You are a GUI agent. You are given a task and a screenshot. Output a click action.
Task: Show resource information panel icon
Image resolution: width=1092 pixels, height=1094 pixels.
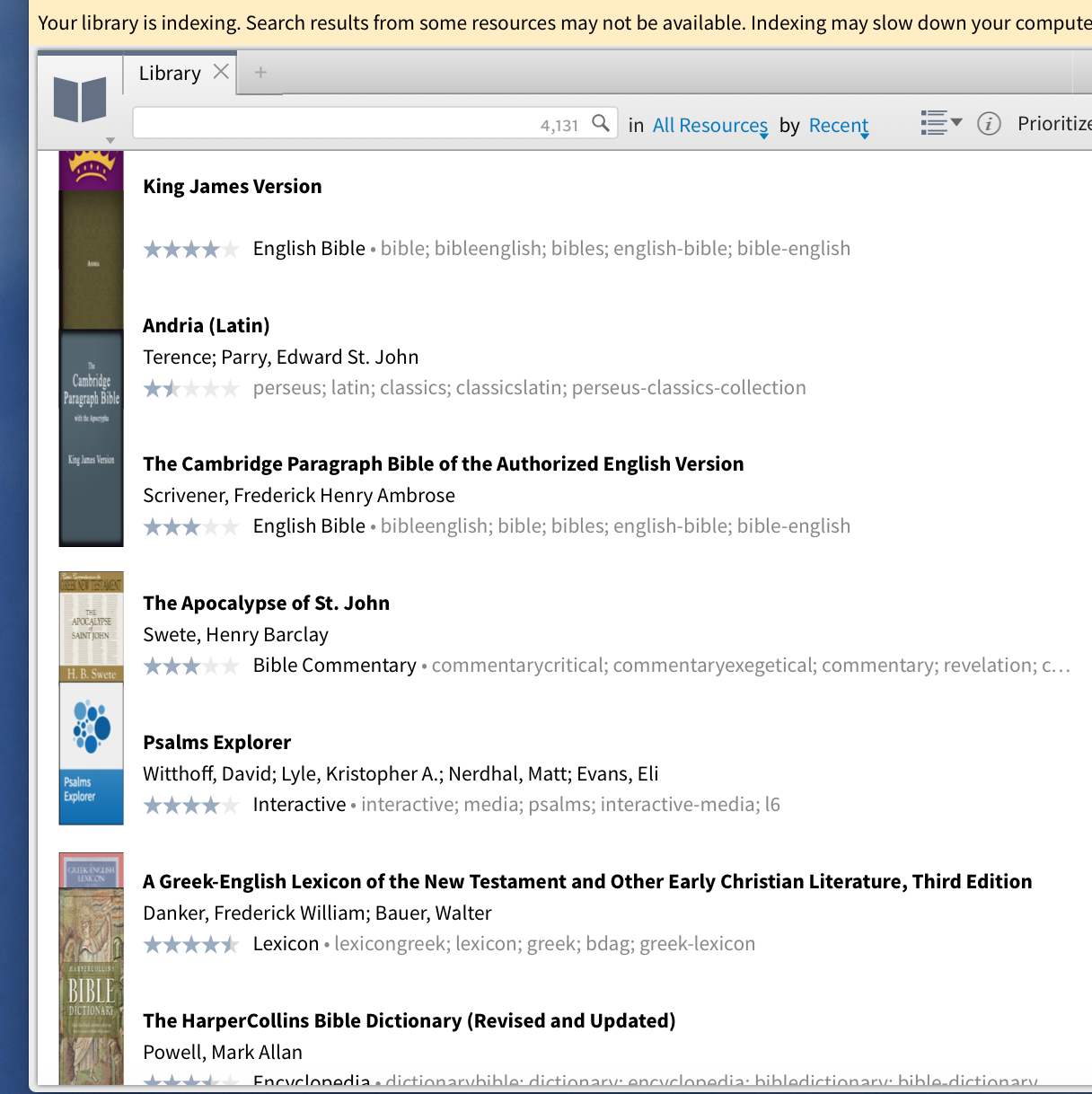989,124
